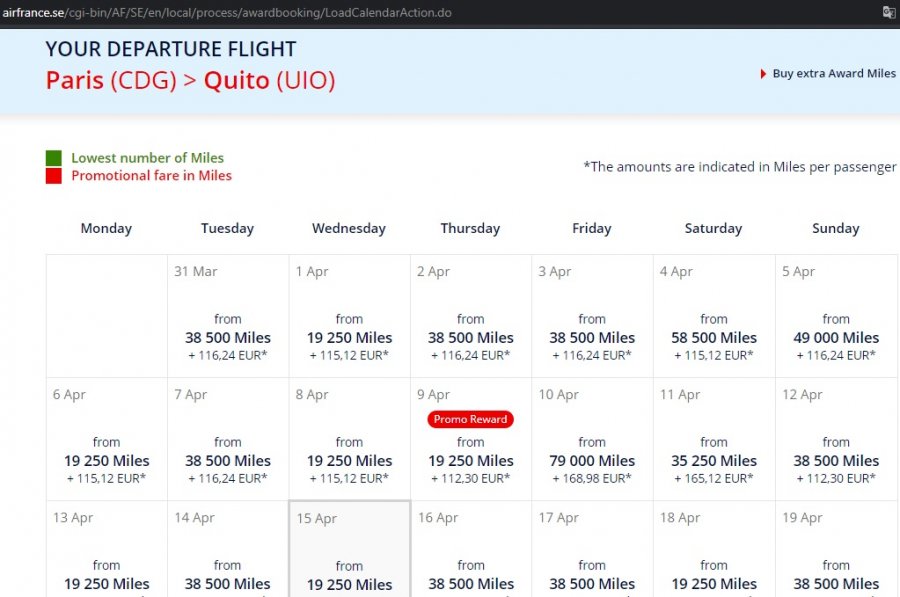Select the 3 Apr Friday 38 500 Miles fare
The width and height of the screenshot is (900, 597).
point(592,337)
